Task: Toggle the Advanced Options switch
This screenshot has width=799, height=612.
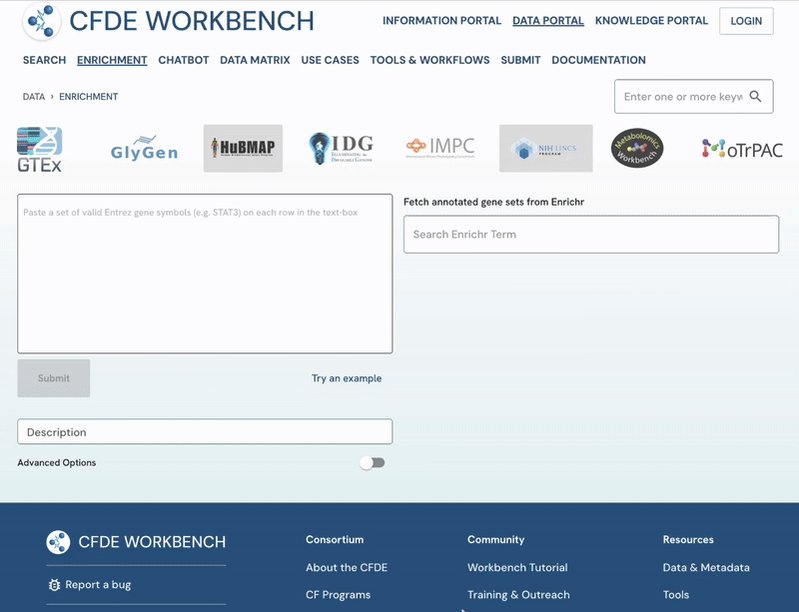Action: click(x=372, y=463)
